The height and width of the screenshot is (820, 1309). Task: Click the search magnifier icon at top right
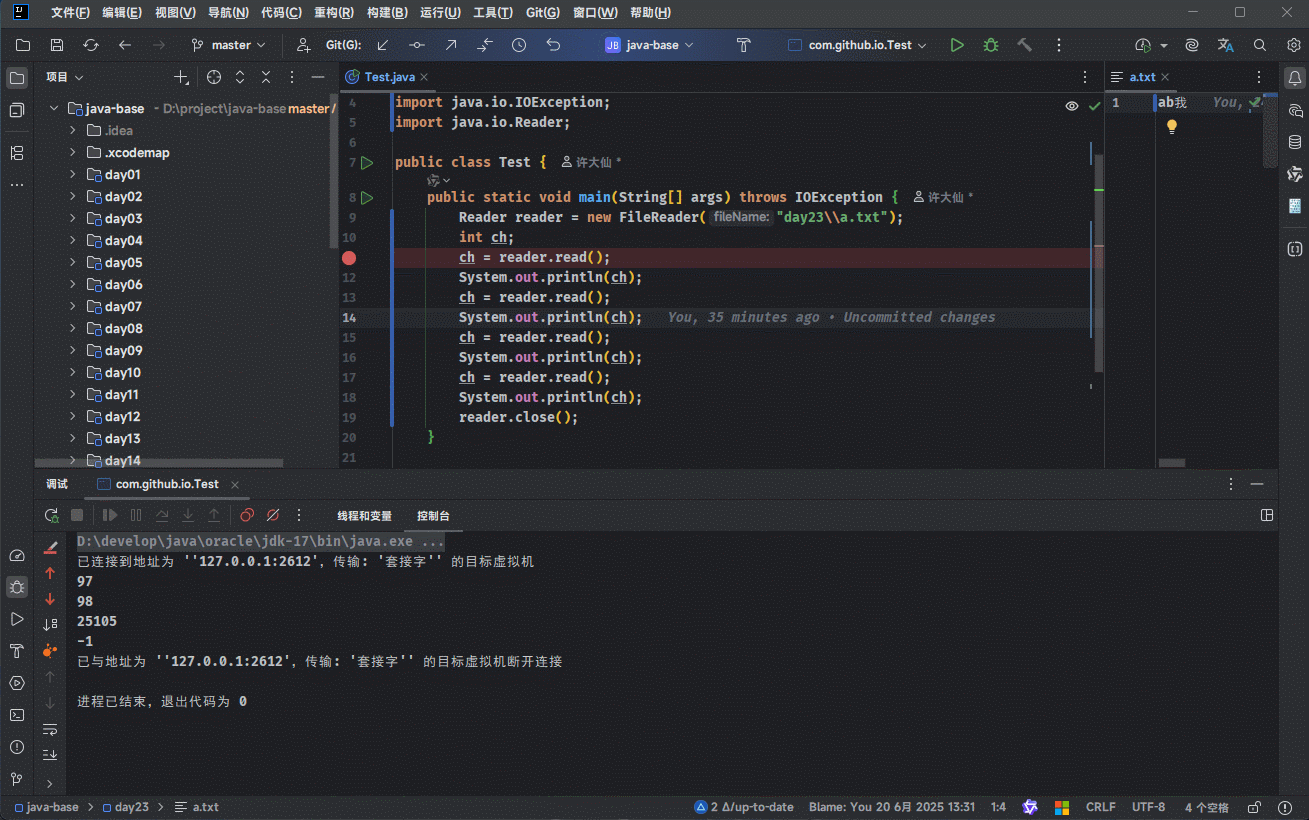tap(1260, 45)
